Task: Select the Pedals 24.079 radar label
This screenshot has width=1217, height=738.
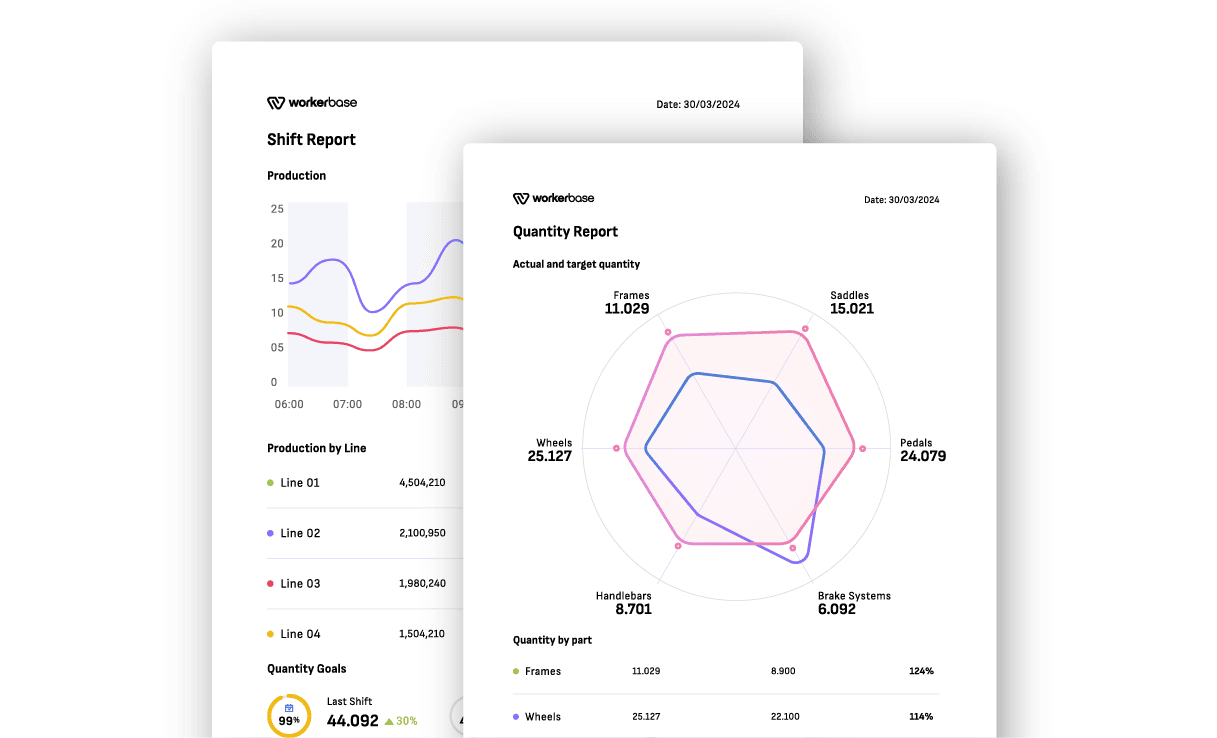Action: [x=922, y=450]
